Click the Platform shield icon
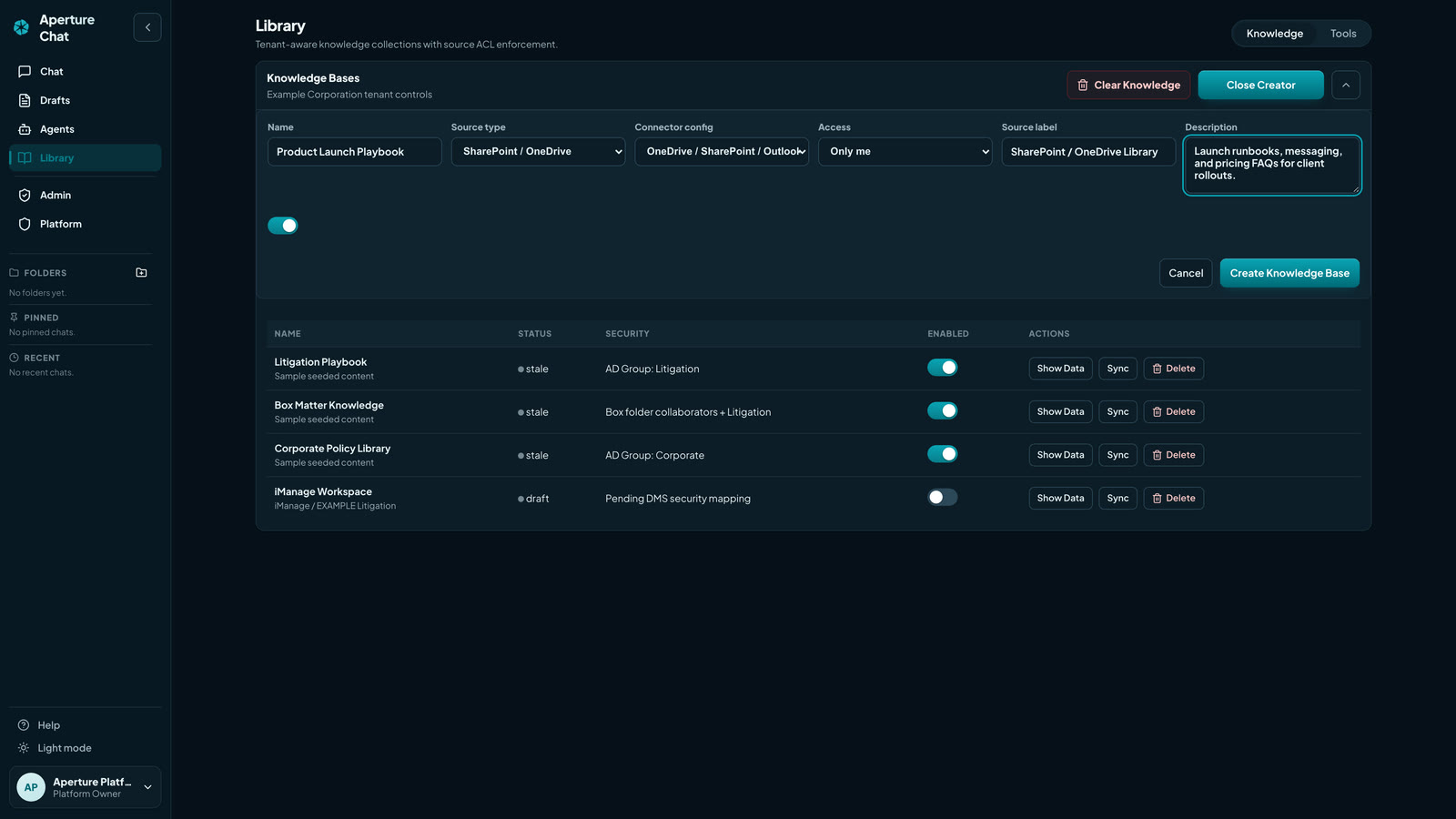Viewport: 1456px width, 819px height. pos(25,224)
